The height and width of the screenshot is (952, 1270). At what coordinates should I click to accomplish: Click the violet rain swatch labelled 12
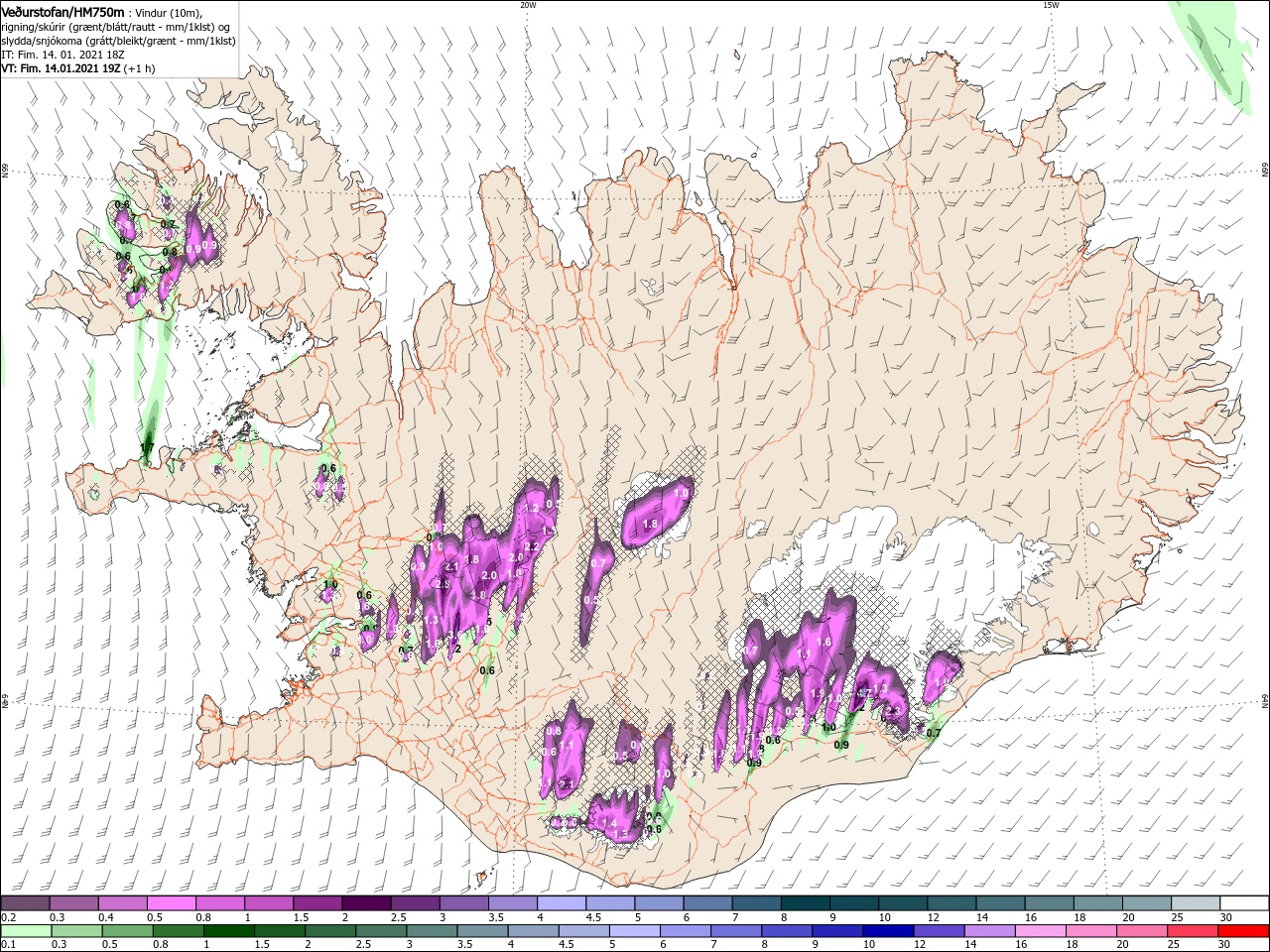940,931
